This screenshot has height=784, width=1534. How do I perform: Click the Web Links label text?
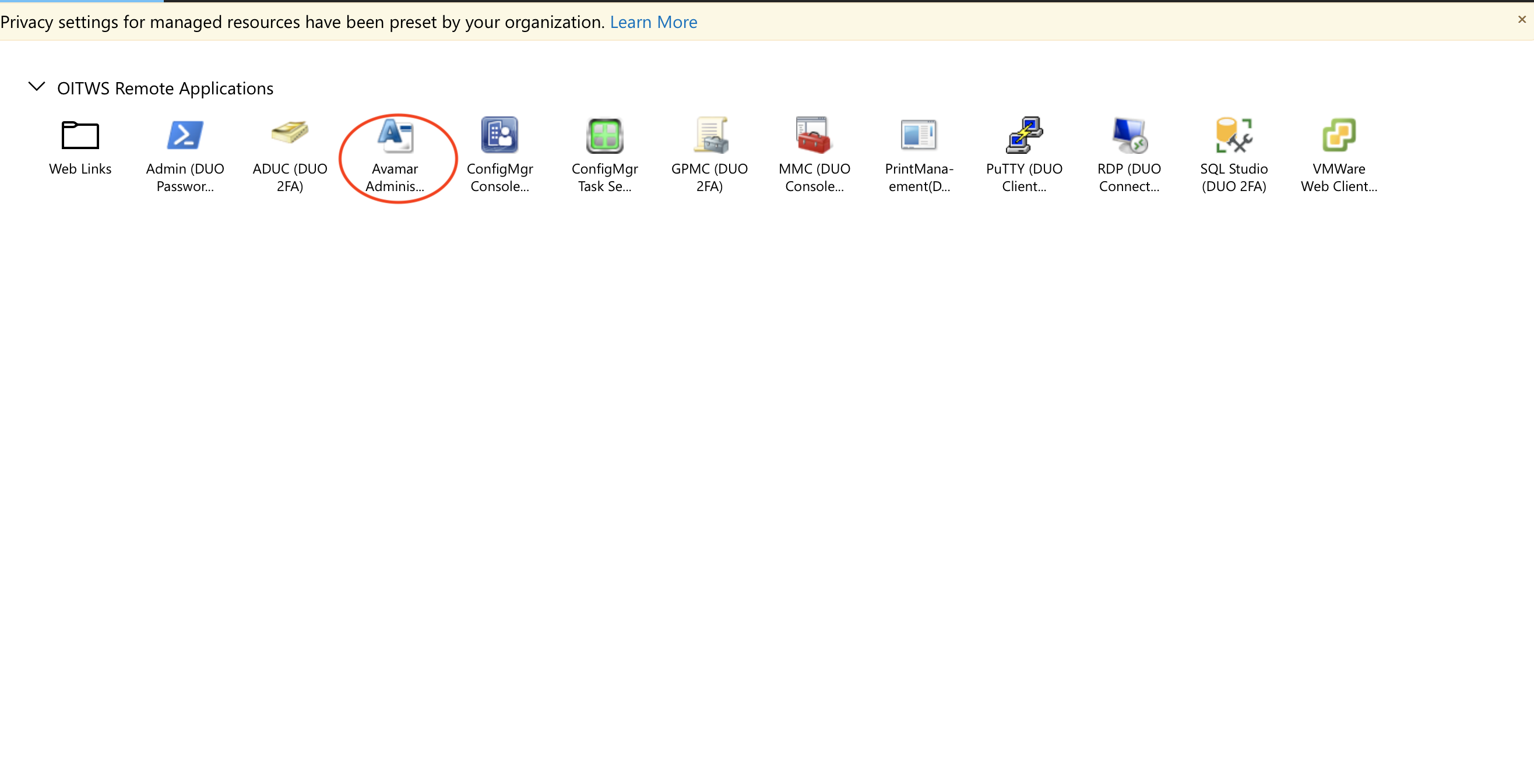pos(80,169)
